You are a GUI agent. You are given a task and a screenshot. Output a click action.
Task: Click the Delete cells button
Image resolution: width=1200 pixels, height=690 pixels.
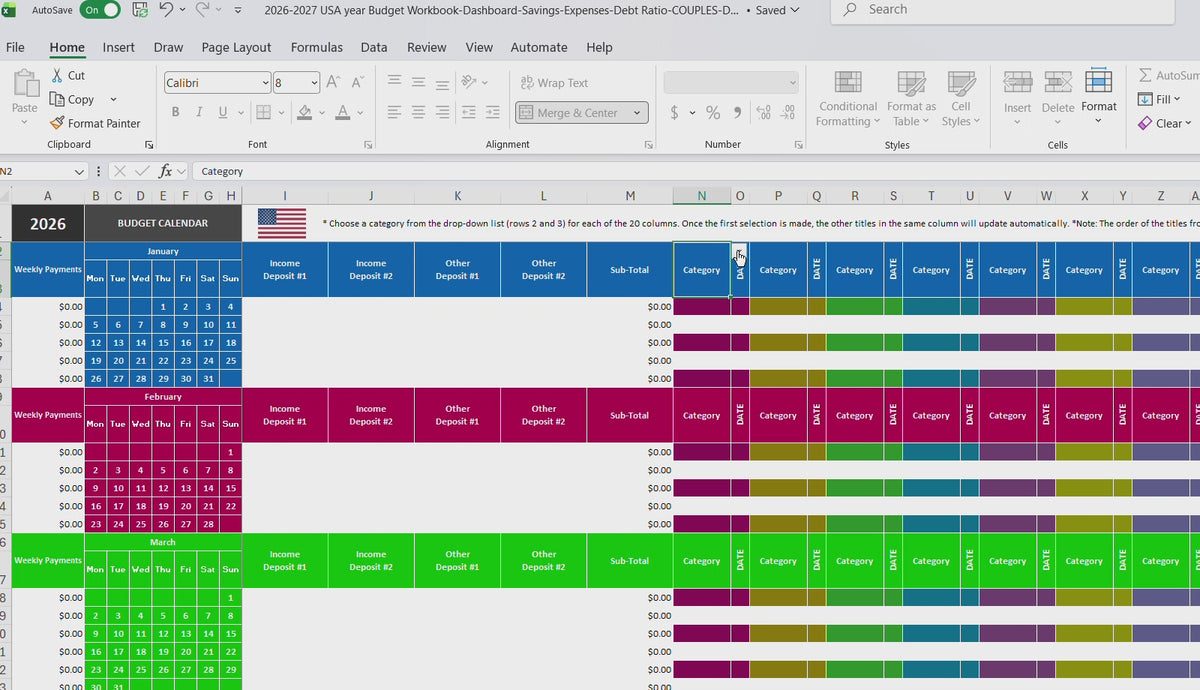click(1058, 99)
